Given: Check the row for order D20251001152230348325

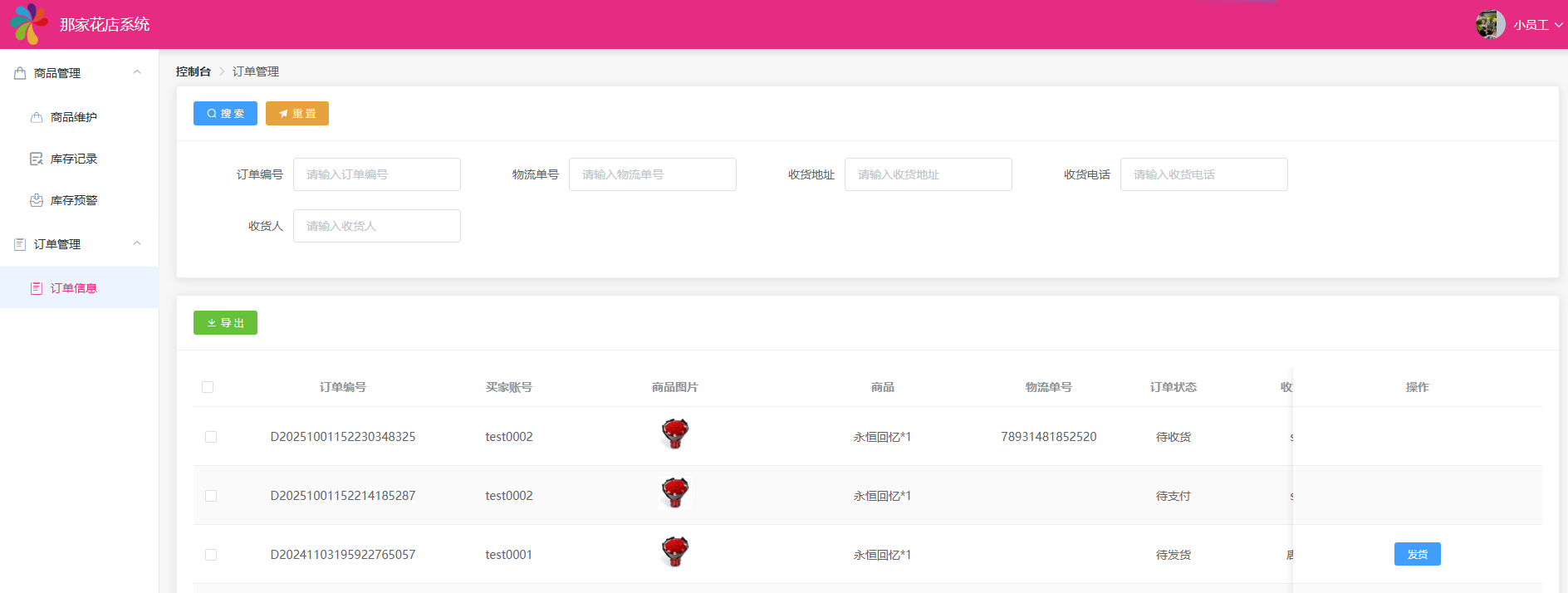Looking at the screenshot, I should point(211,437).
